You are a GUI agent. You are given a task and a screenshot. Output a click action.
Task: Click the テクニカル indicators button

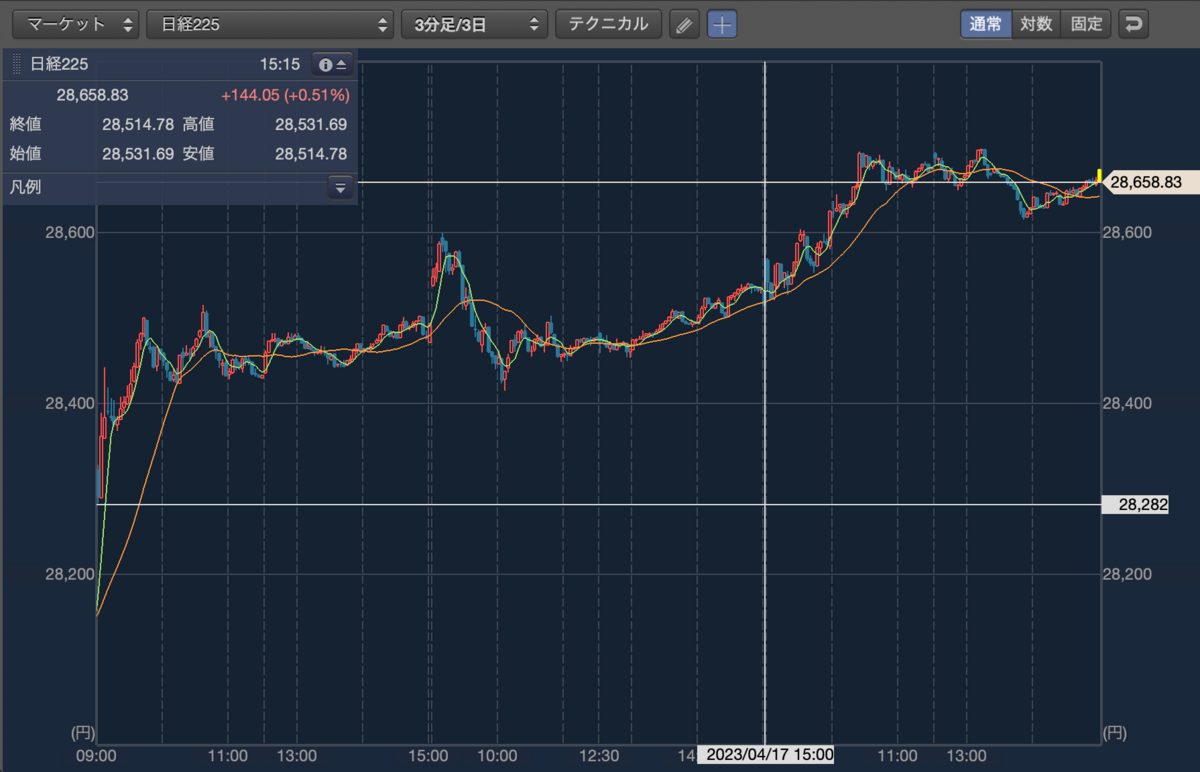pyautogui.click(x=608, y=24)
